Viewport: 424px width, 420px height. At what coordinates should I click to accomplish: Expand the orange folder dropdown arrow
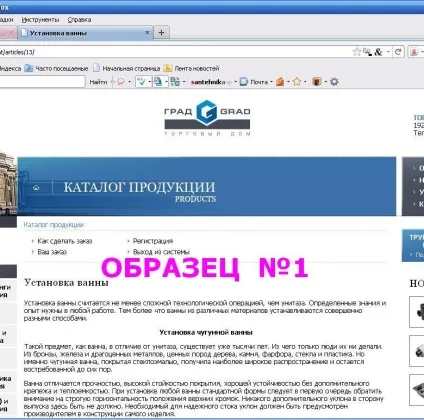[x=288, y=82]
